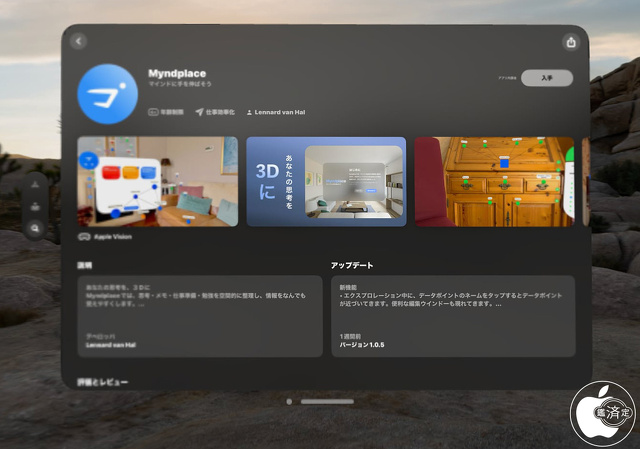Click the Apple Vision headset icon
This screenshot has width=640, height=449.
pos(83,237)
